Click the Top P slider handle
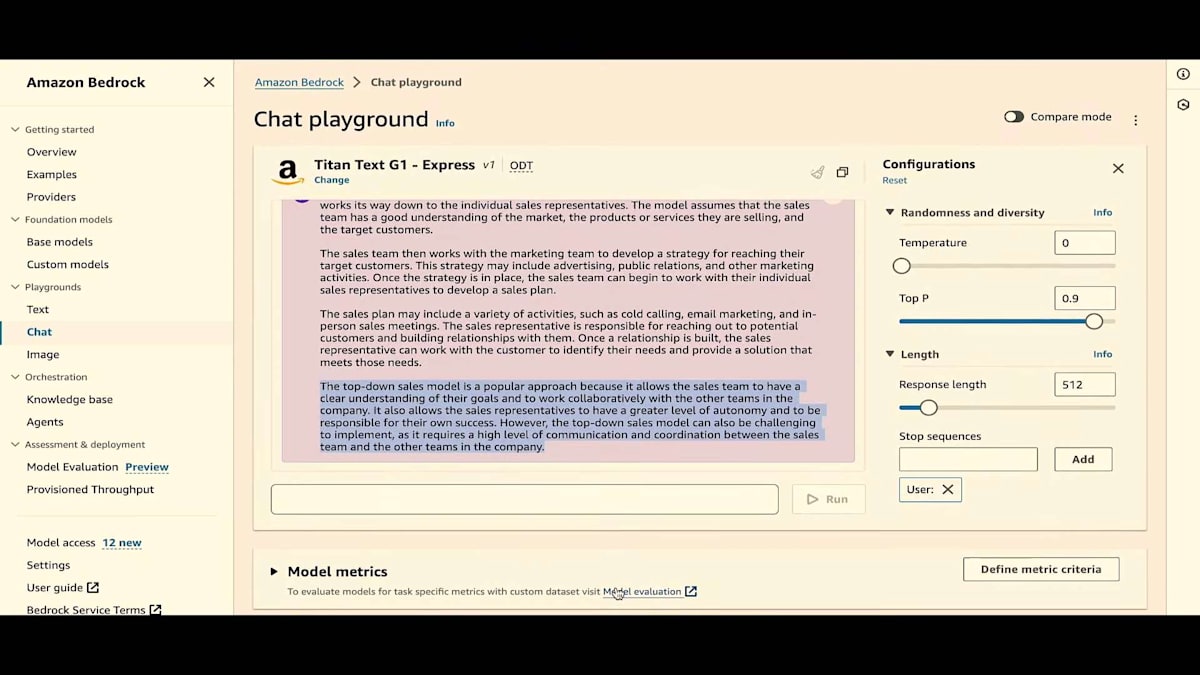This screenshot has width=1200, height=675. pyautogui.click(x=1094, y=321)
